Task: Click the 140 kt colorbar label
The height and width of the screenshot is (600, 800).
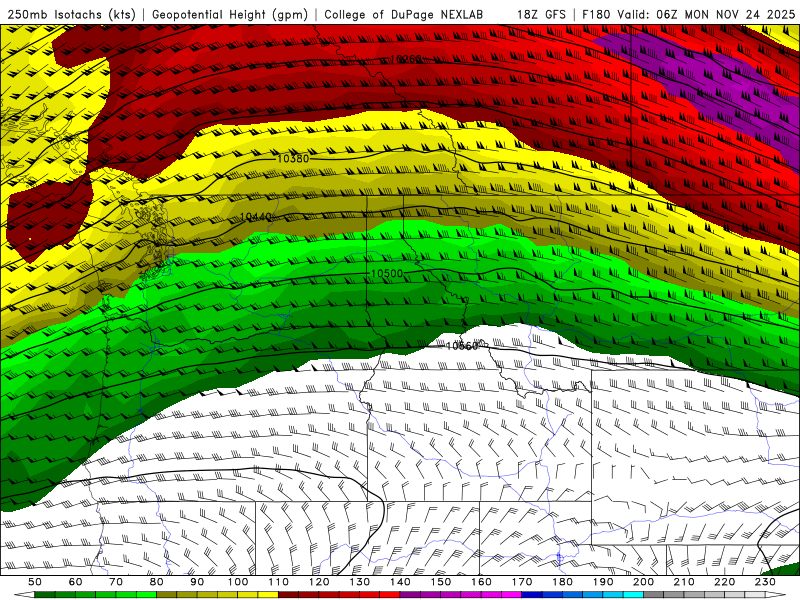Action: pyautogui.click(x=400, y=582)
